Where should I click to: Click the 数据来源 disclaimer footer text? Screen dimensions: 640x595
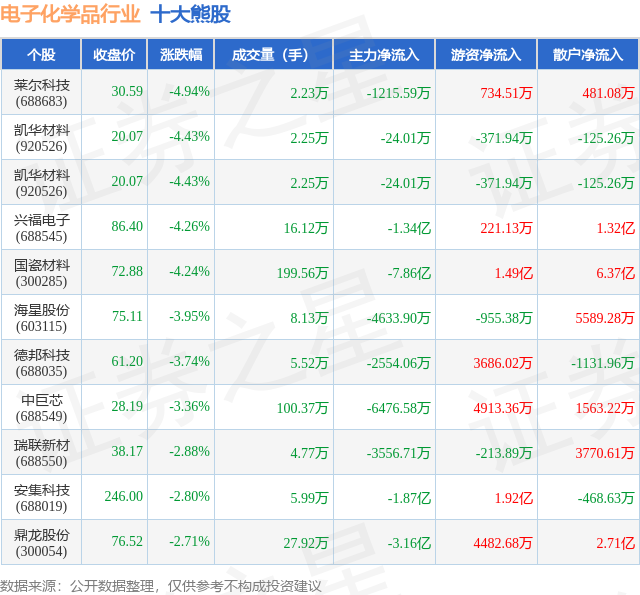point(161,586)
